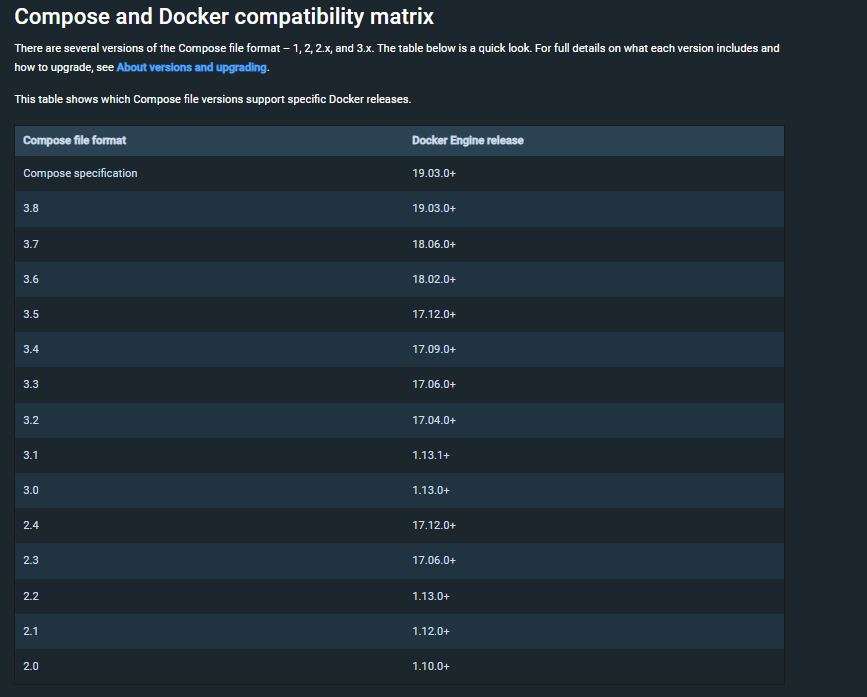Click the Compose specification row
Viewport: 867px width, 697px height.
(80, 173)
